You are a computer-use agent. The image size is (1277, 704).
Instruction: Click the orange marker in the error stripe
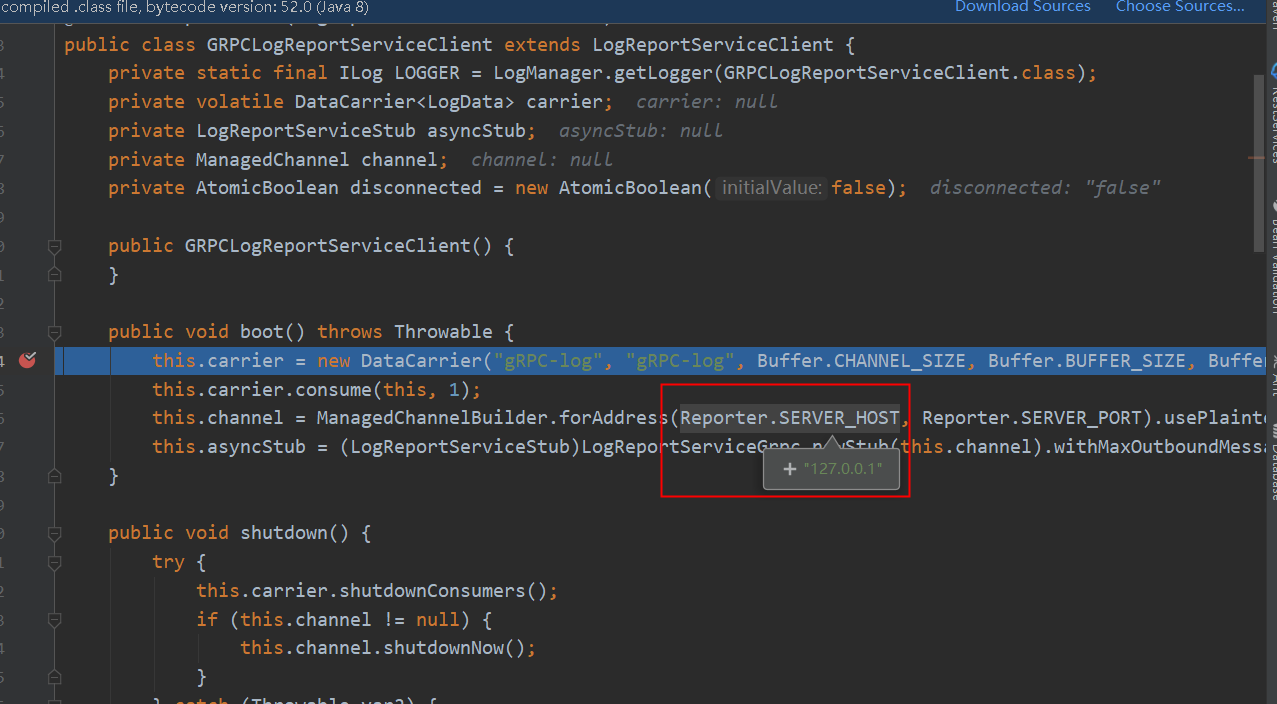coord(1258,157)
